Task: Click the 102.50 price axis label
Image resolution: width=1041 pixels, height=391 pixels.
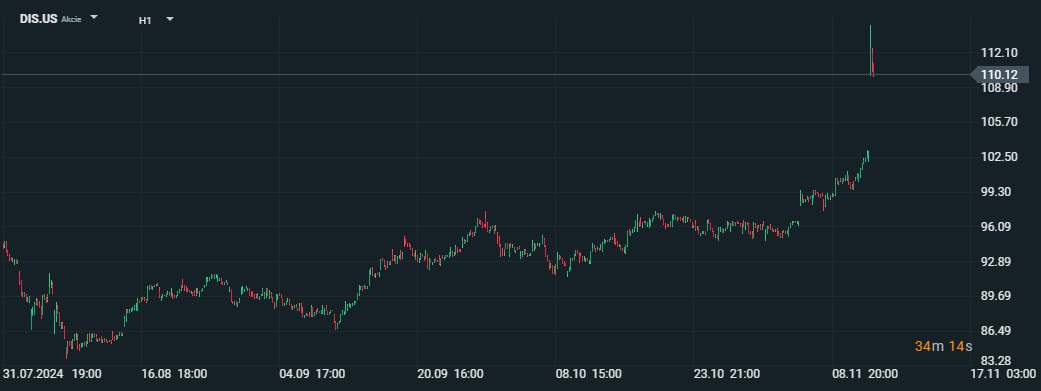Action: point(999,157)
